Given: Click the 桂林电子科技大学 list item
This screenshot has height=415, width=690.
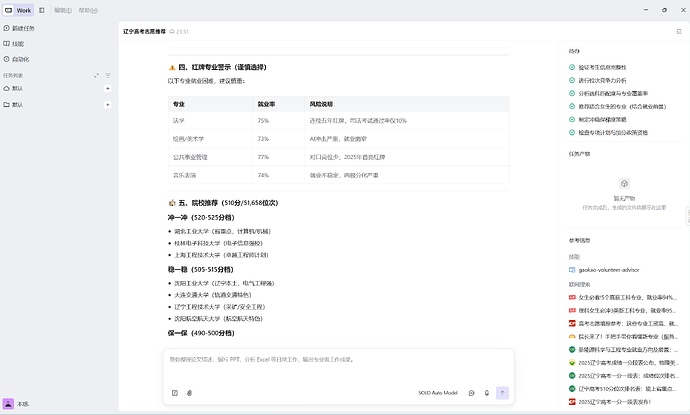Looking at the screenshot, I should (218, 243).
